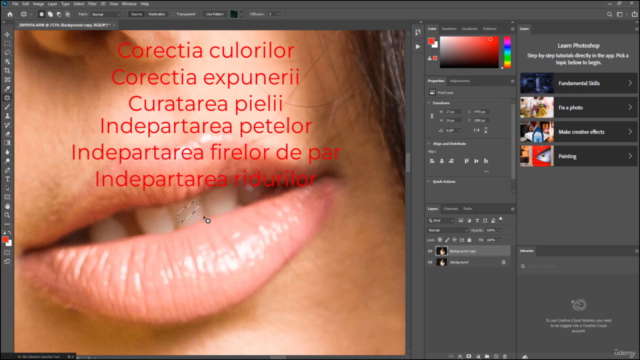Click the Lock position icon
This screenshot has width=640, height=360.
tap(454, 240)
